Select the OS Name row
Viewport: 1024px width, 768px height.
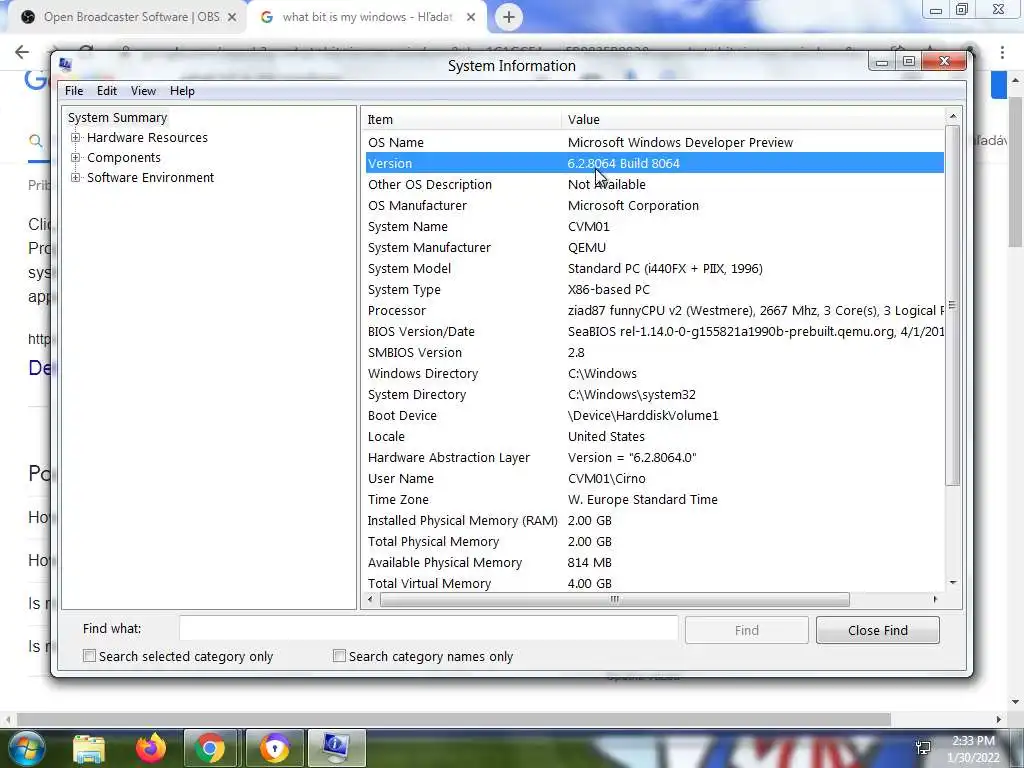(654, 142)
